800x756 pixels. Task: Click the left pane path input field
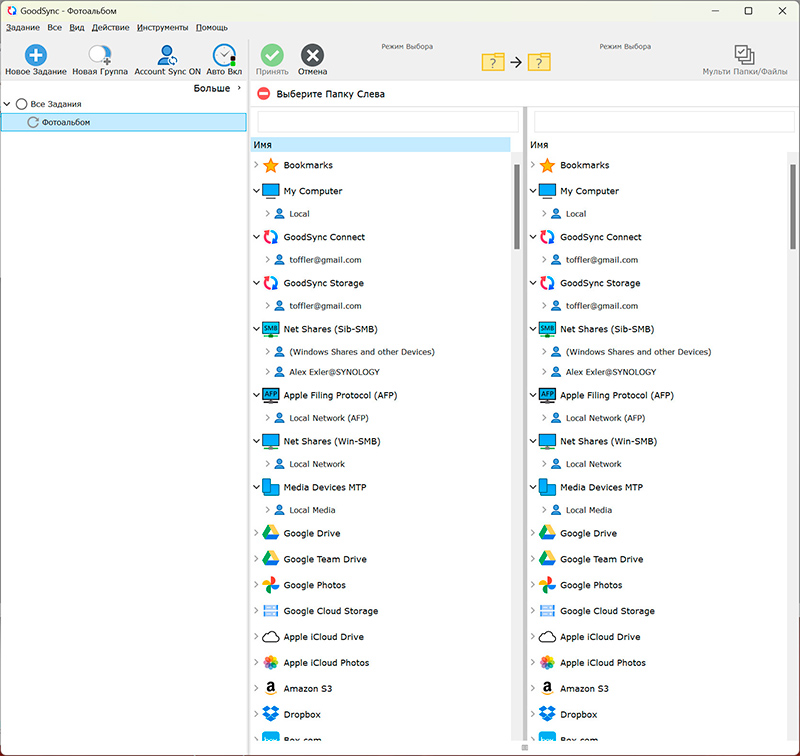(x=387, y=122)
